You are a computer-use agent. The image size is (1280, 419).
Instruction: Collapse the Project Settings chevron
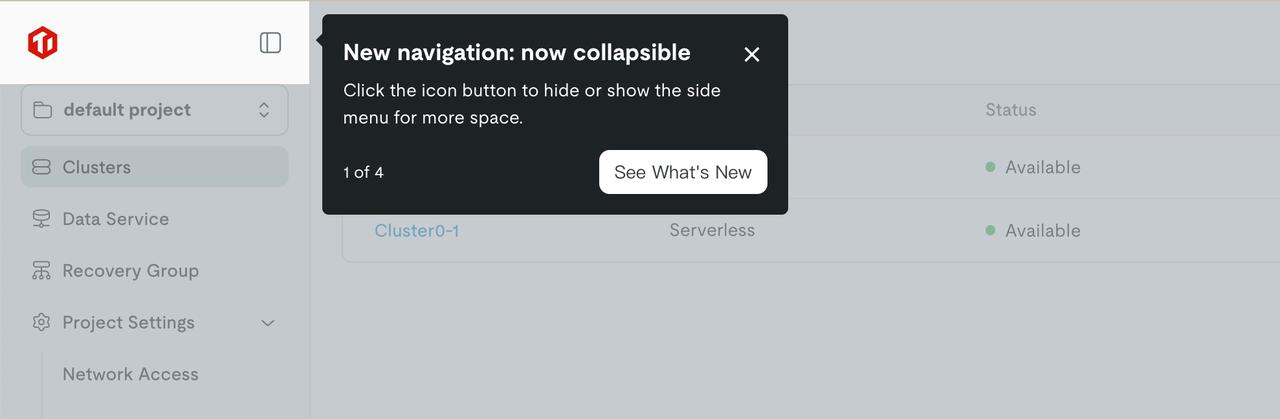tap(267, 323)
